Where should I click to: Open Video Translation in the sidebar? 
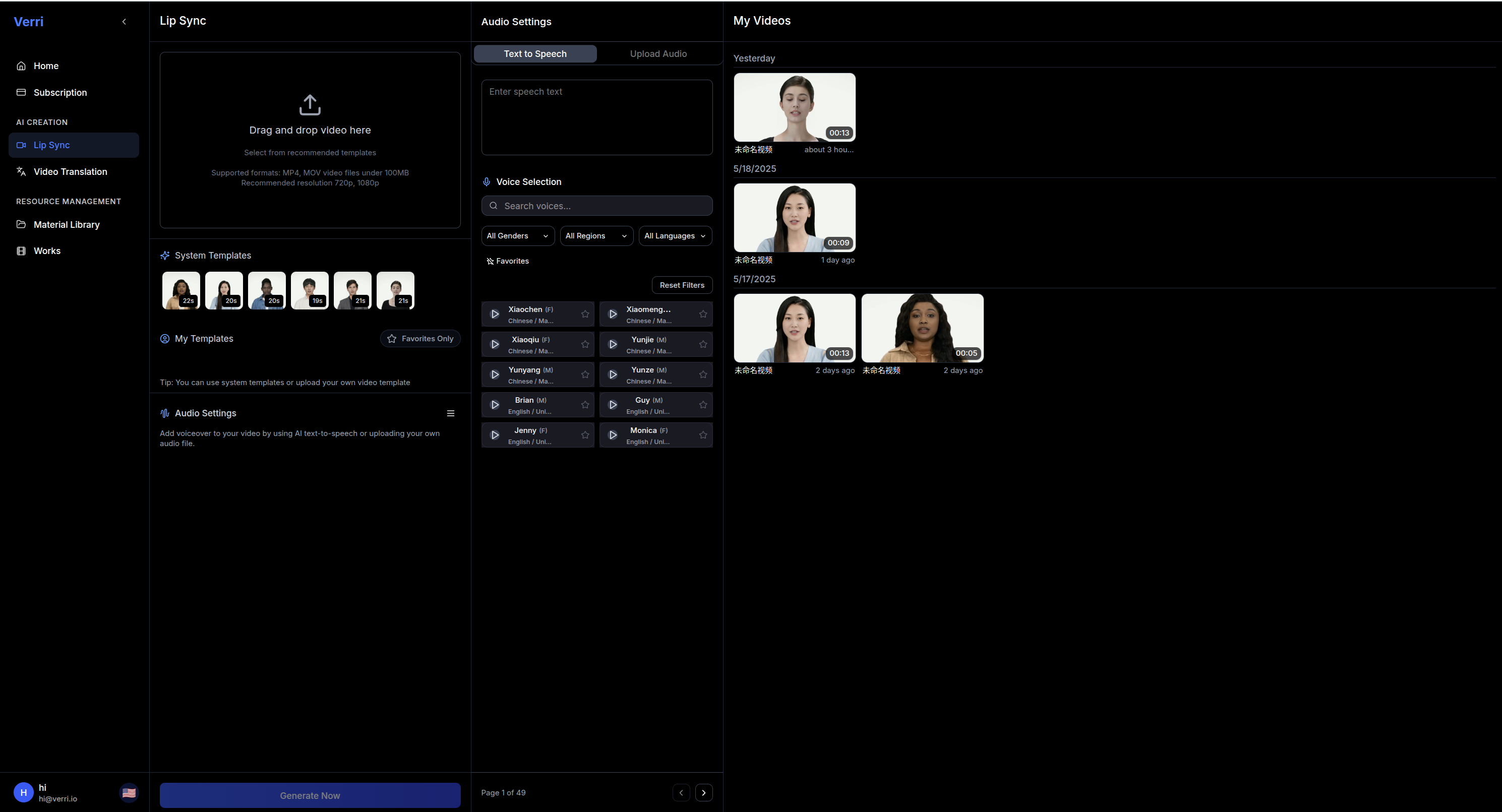70,172
